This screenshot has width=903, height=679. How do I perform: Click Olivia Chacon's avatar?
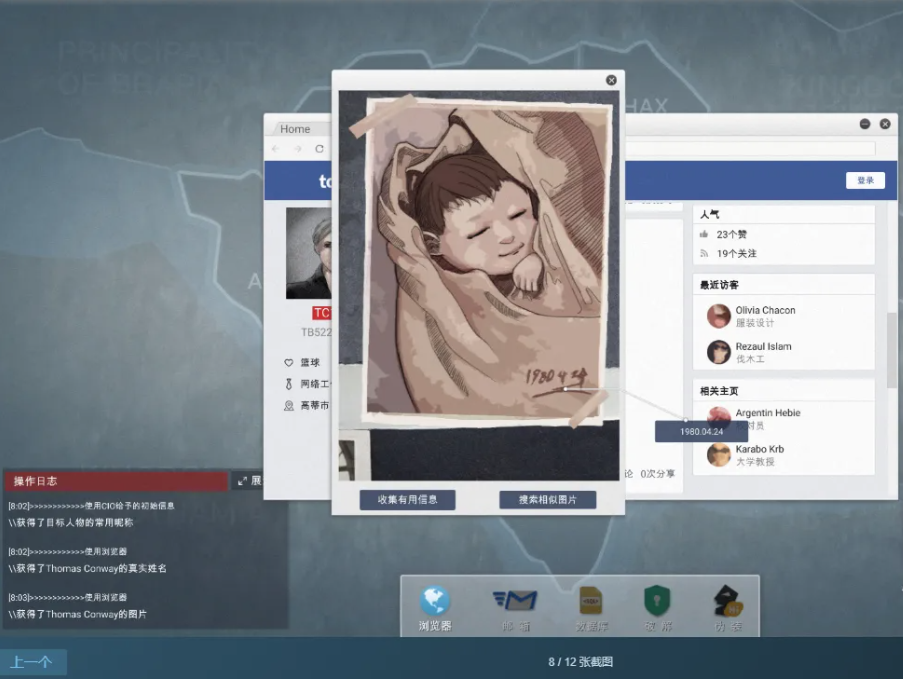click(x=719, y=316)
